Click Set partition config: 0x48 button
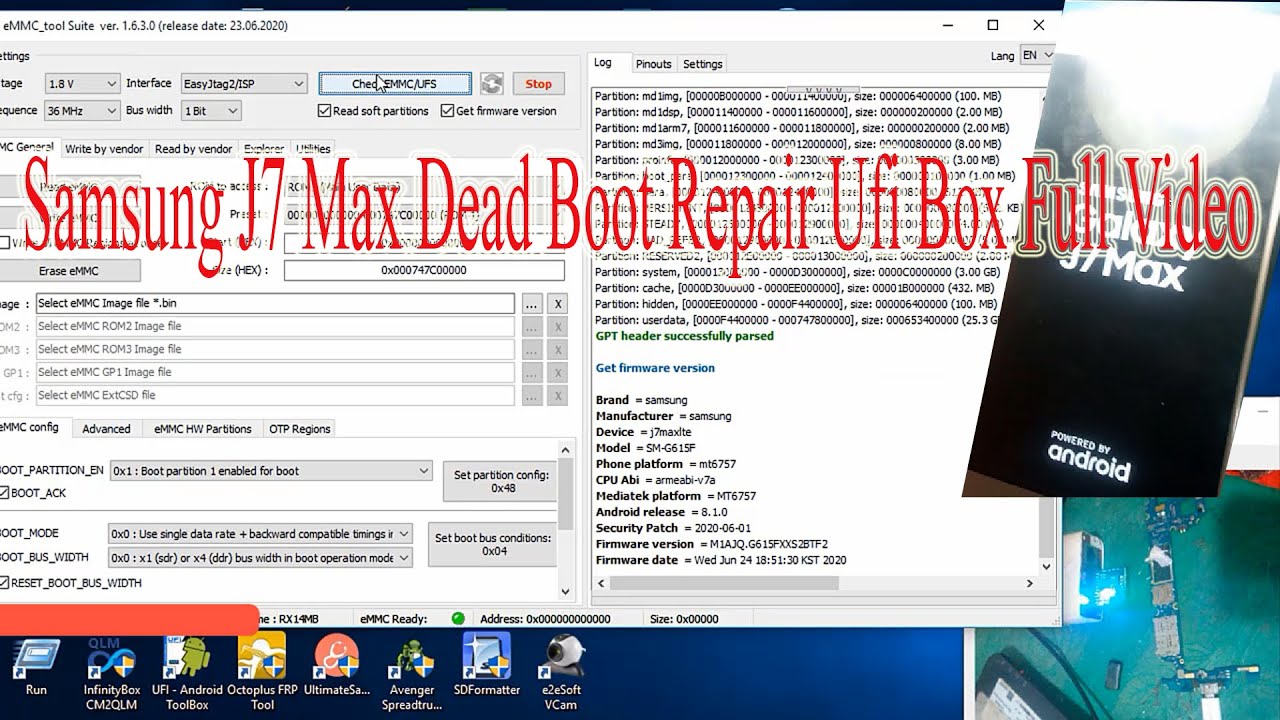 (x=502, y=482)
